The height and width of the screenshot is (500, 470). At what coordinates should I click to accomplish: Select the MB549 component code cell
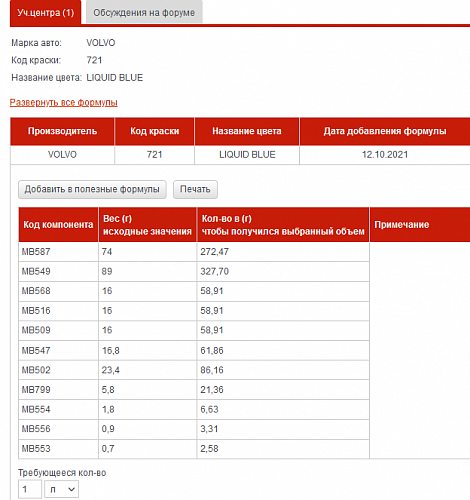pos(59,271)
